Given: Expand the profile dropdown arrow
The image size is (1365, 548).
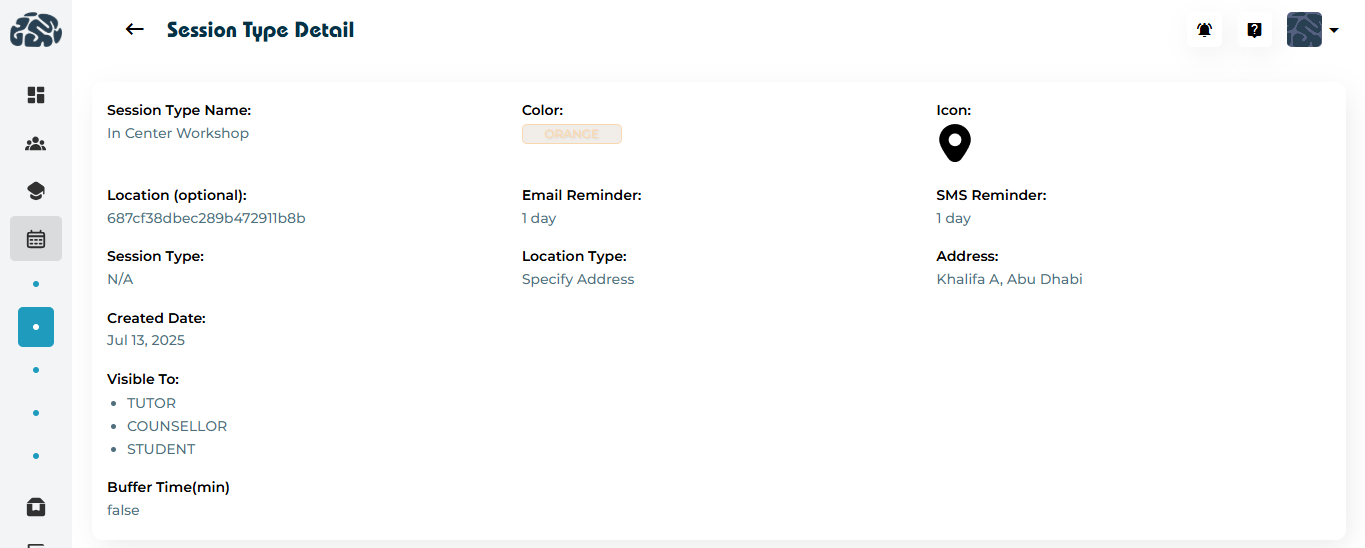Looking at the screenshot, I should (x=1334, y=31).
